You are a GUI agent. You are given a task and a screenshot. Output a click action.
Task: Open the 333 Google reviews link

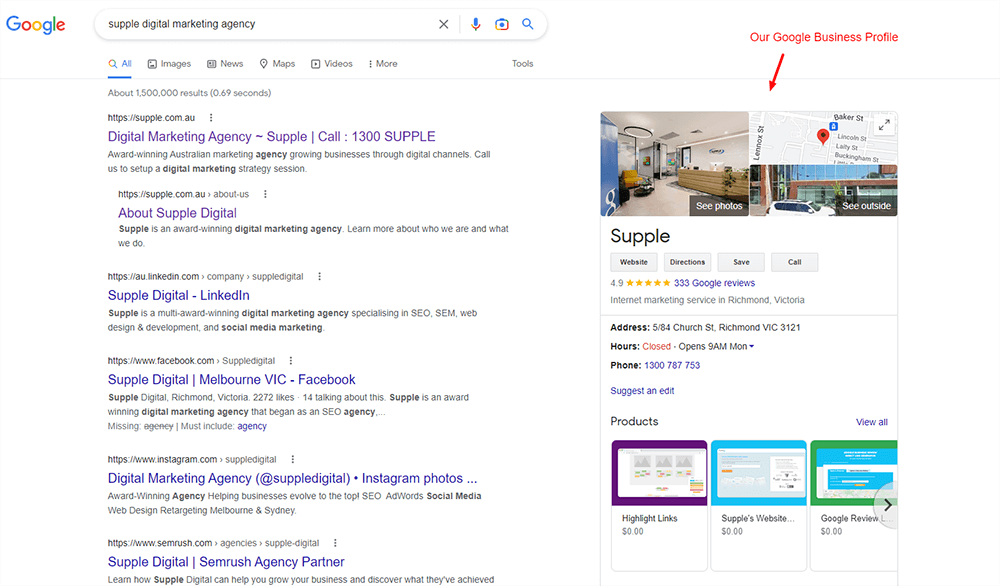coord(714,283)
